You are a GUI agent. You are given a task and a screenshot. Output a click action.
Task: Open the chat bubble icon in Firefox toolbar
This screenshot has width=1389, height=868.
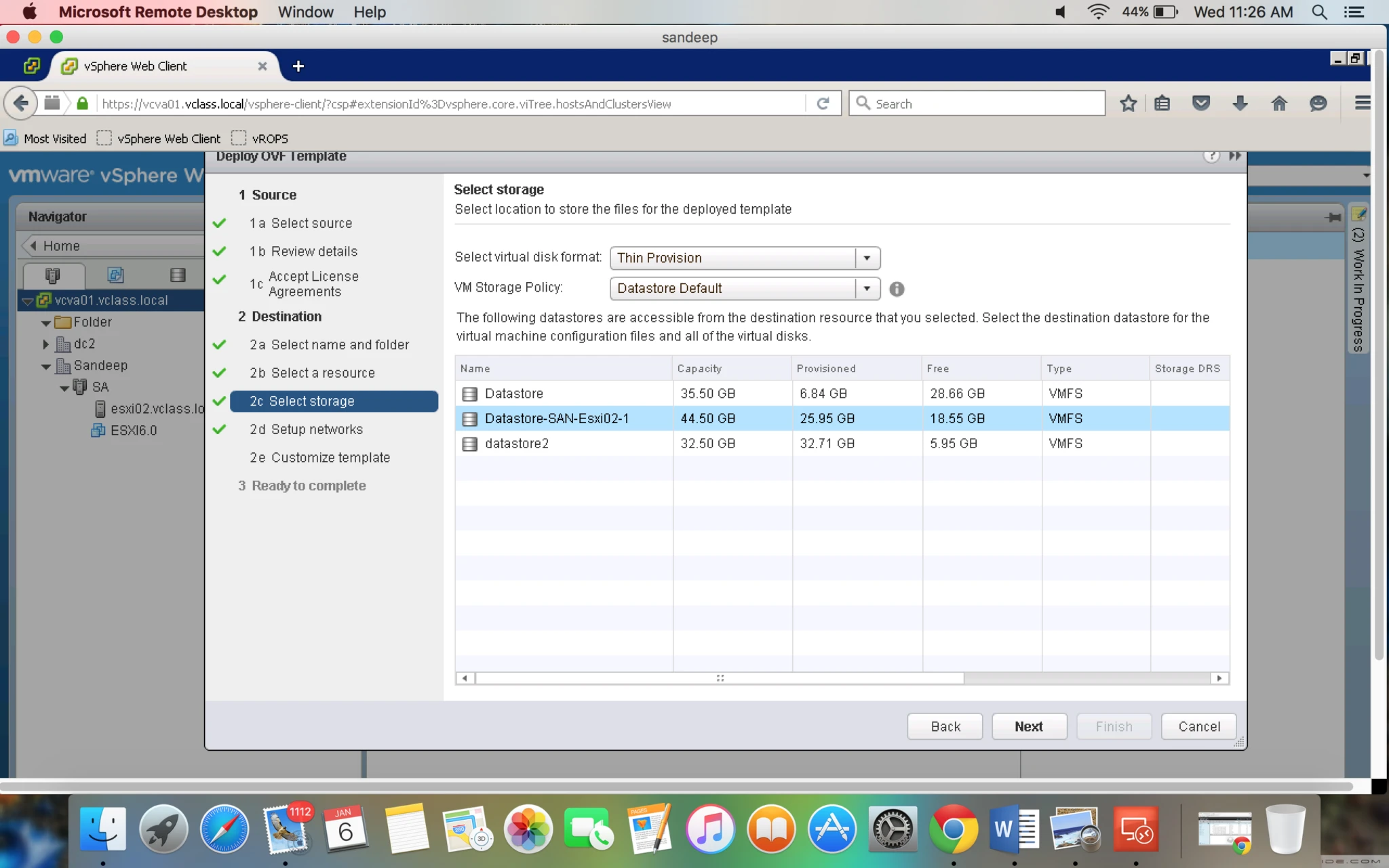1318,103
